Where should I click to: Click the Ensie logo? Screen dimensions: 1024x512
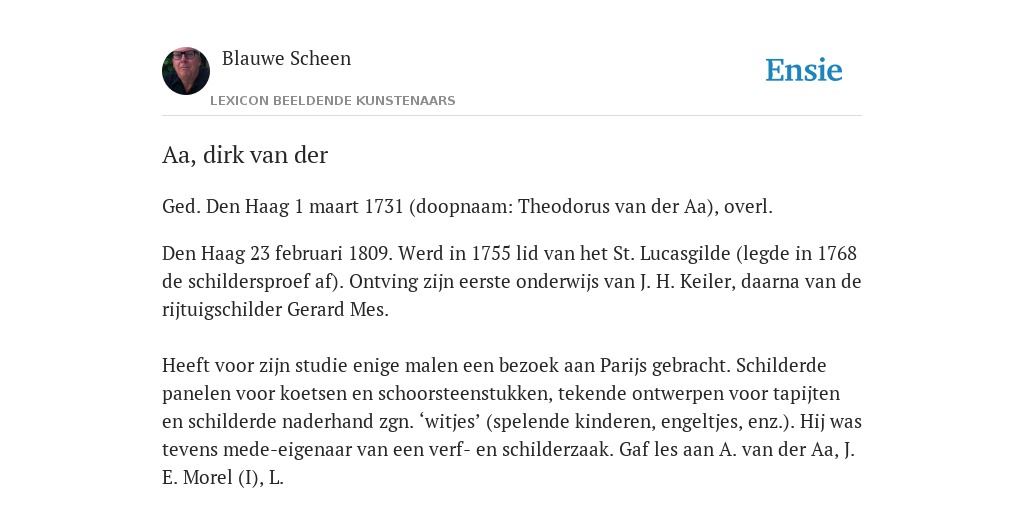point(804,70)
